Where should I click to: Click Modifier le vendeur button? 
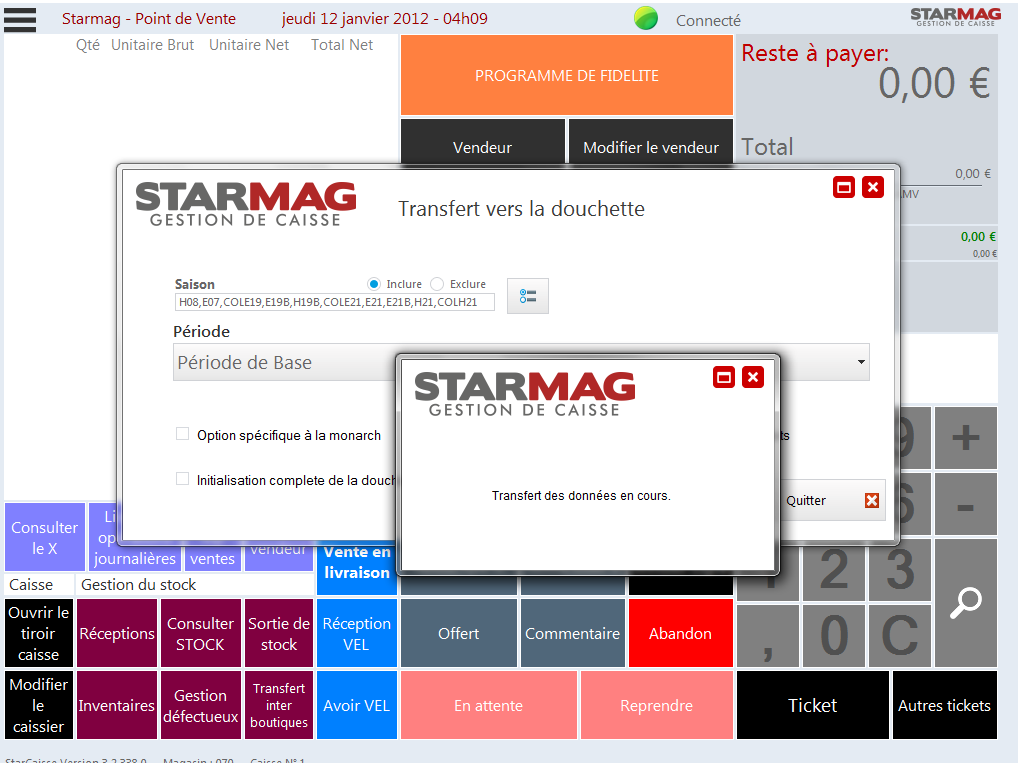click(x=651, y=144)
